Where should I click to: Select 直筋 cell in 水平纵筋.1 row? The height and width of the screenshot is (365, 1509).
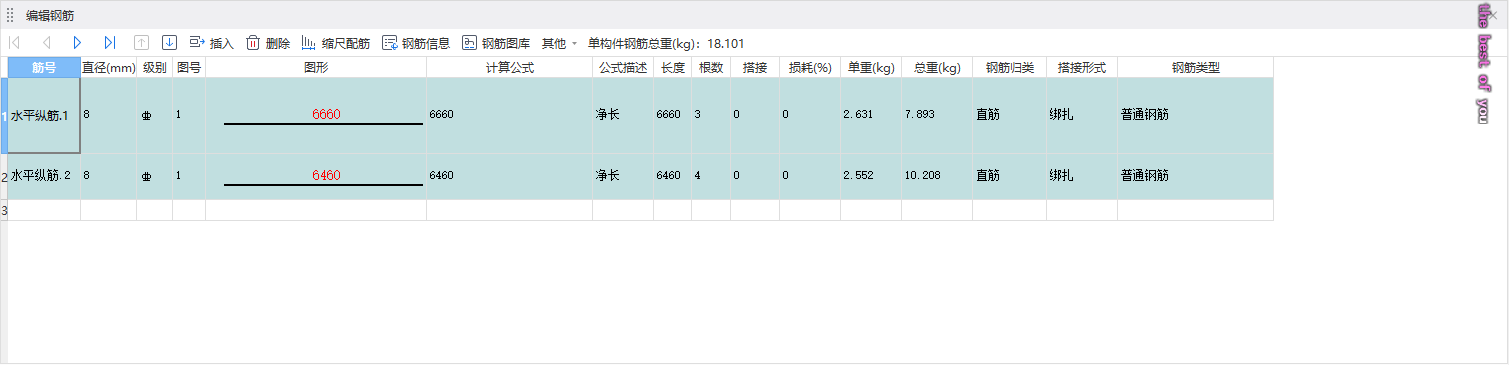click(x=1010, y=115)
